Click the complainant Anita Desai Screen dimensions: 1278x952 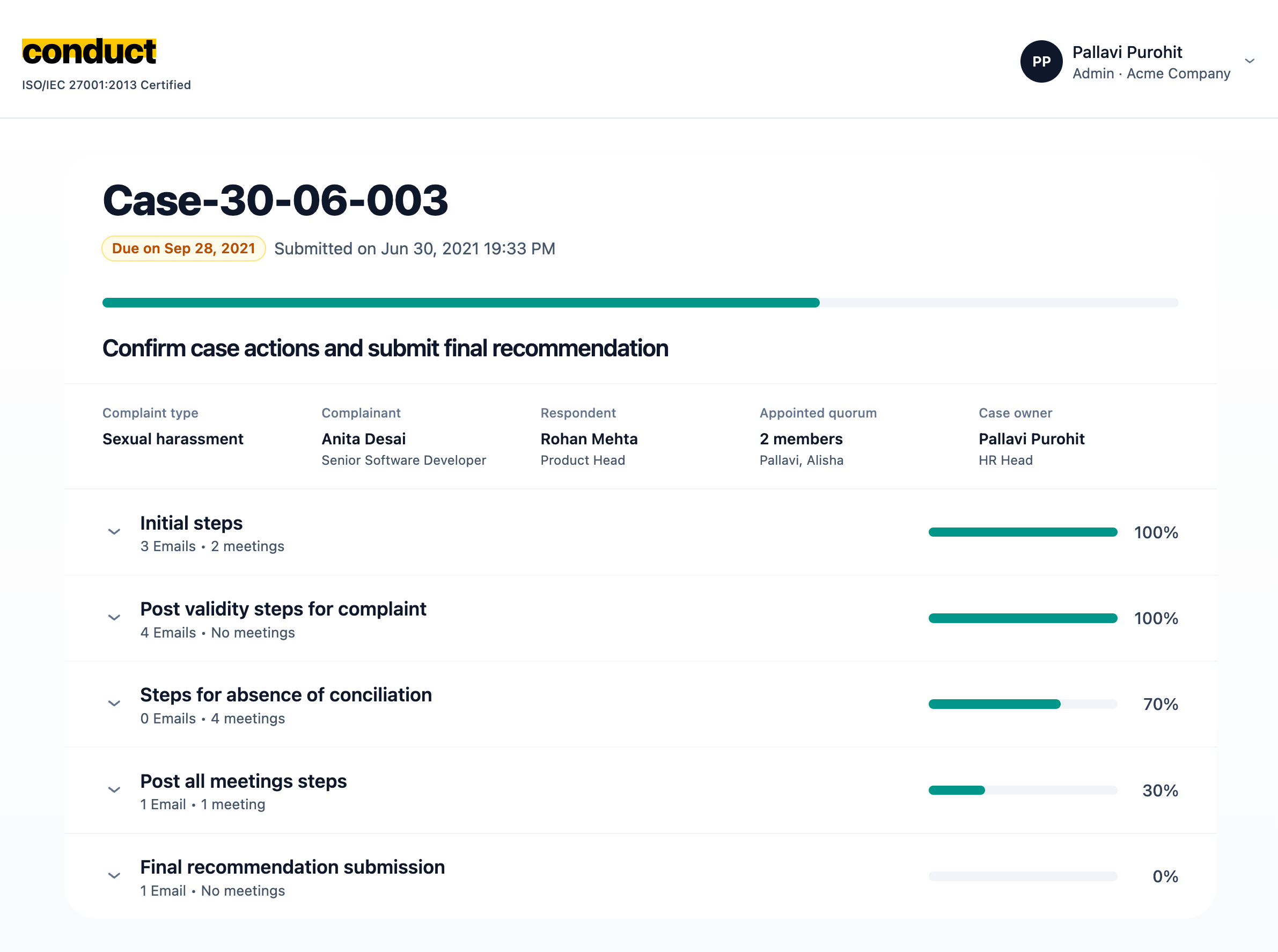[x=363, y=438]
